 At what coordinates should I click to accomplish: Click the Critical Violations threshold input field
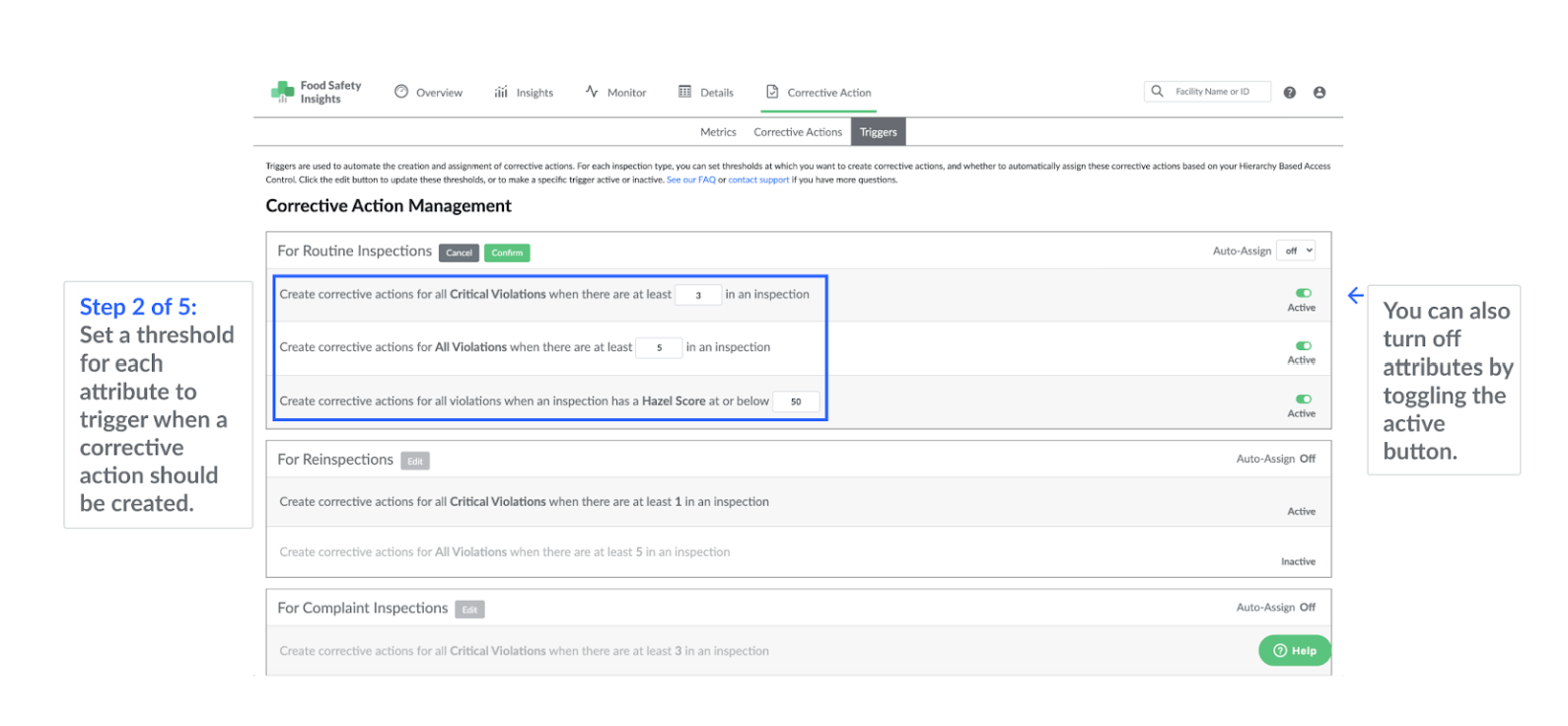tap(698, 295)
